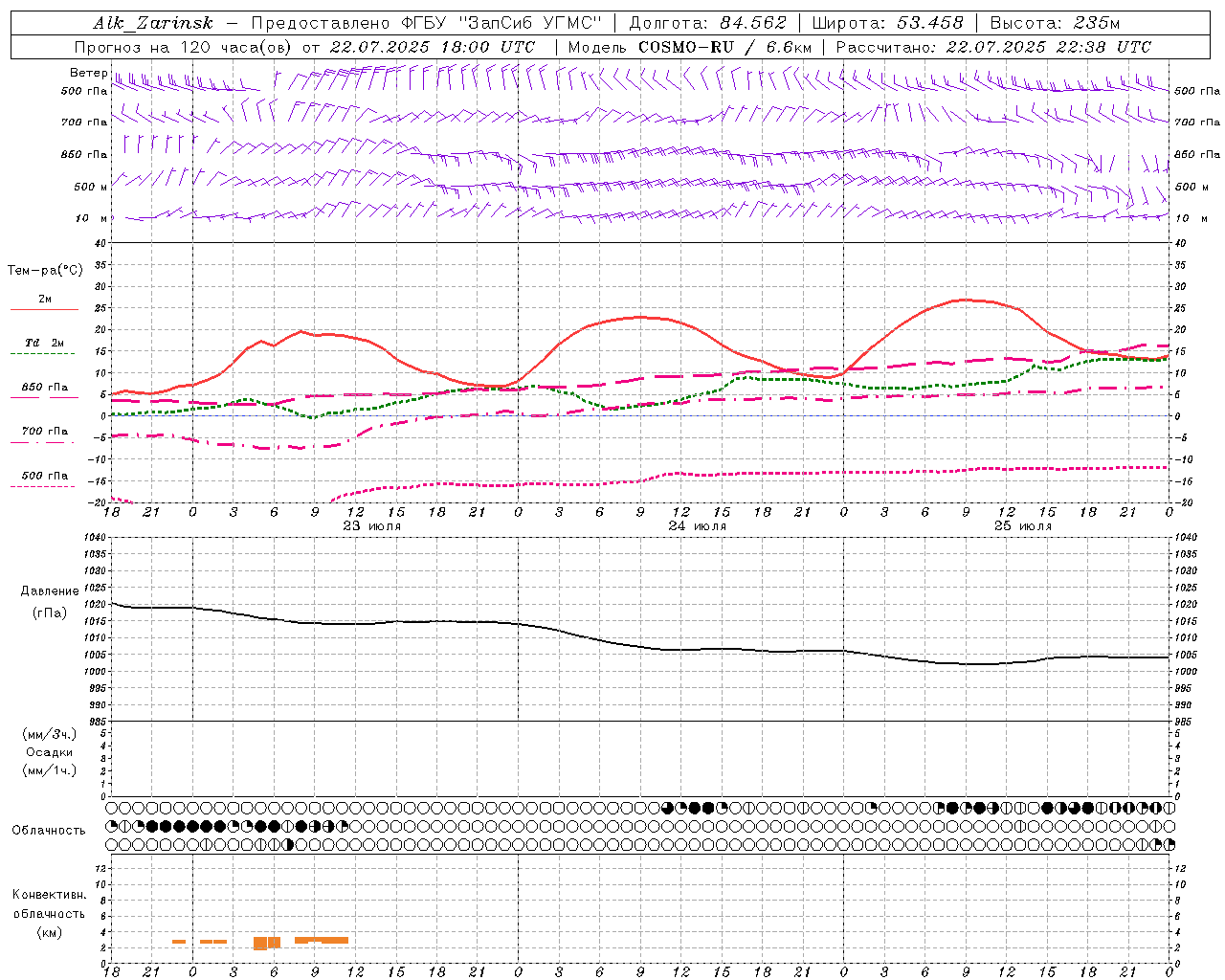Viewport: 1225px width, 980px height.
Task: Click the longitude value Долгота: 84.562
Action: pos(707,23)
